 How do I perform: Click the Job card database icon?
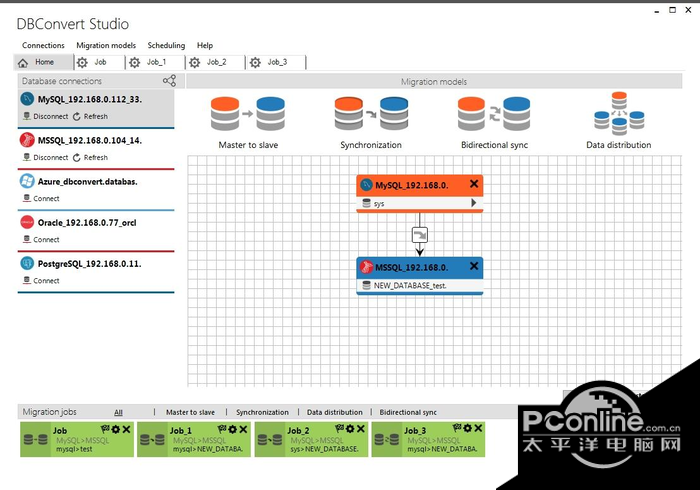pos(36,440)
